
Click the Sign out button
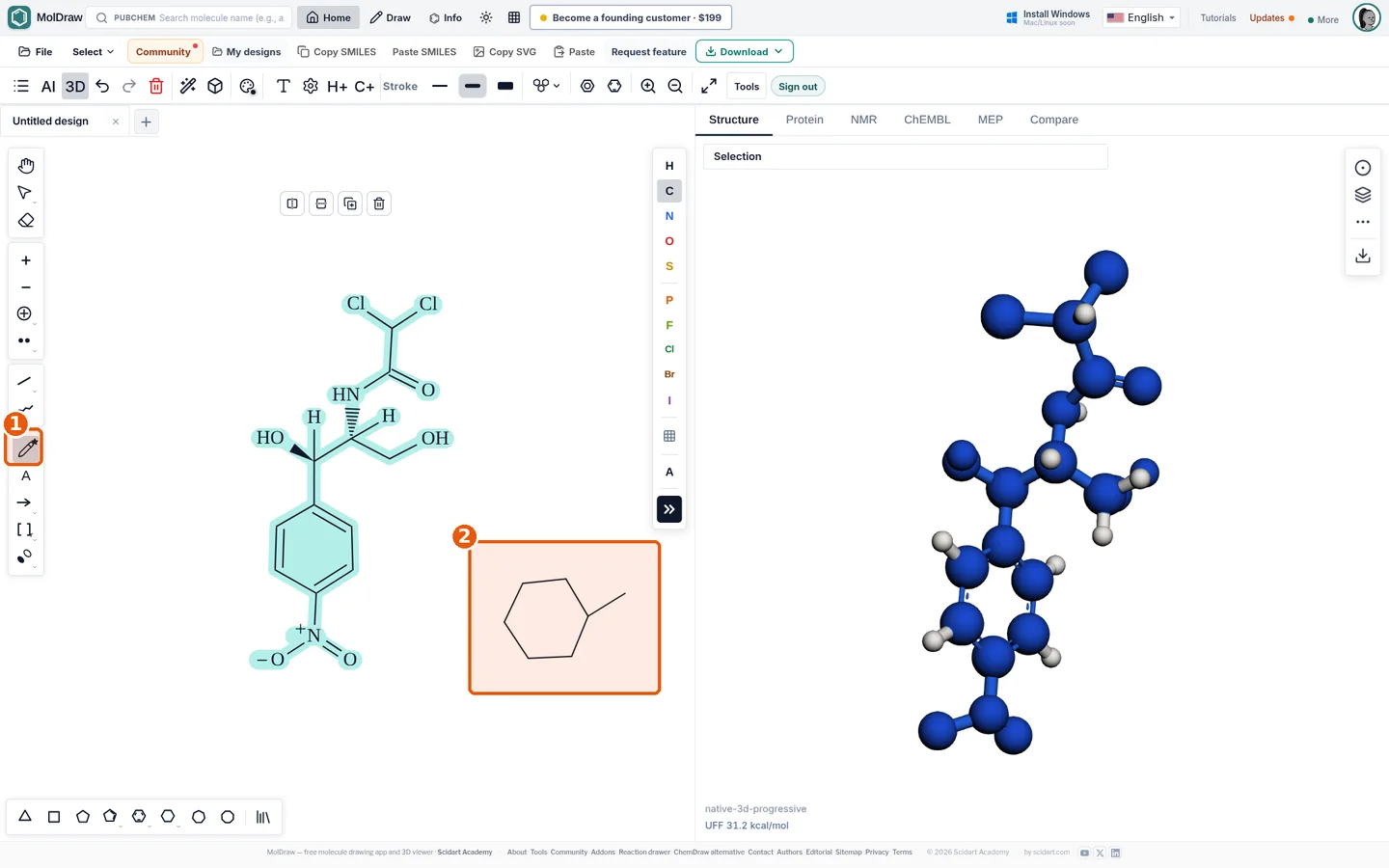pyautogui.click(x=798, y=87)
